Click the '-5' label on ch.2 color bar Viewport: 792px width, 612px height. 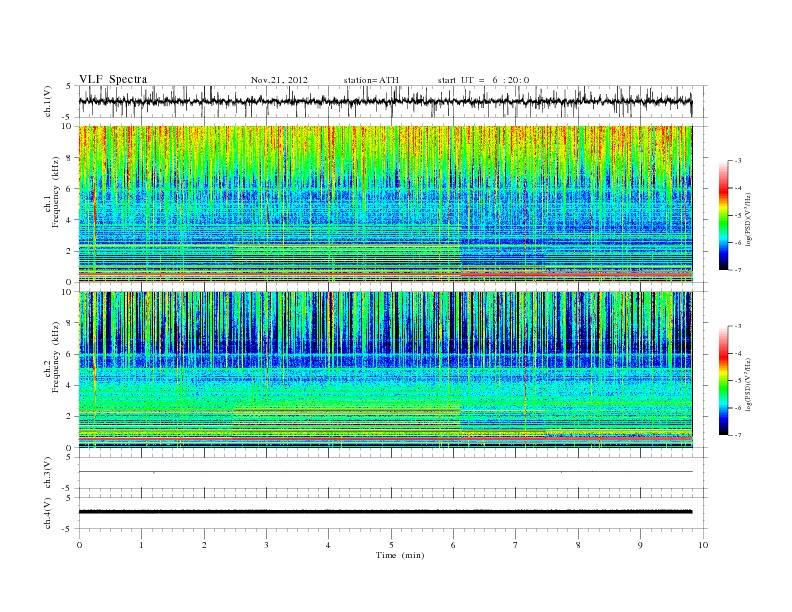[x=738, y=380]
